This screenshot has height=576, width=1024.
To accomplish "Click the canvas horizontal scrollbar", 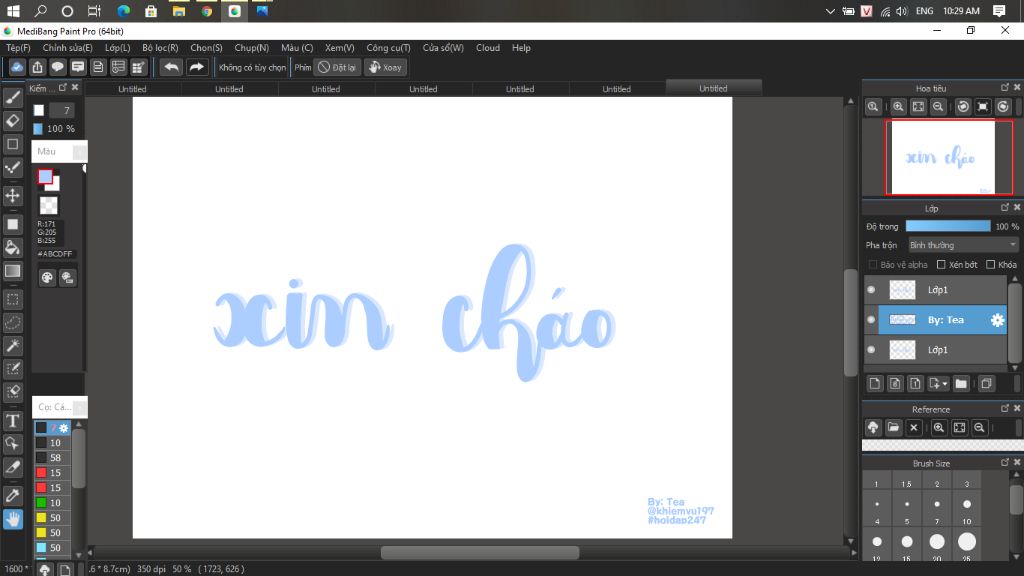I will 480,552.
